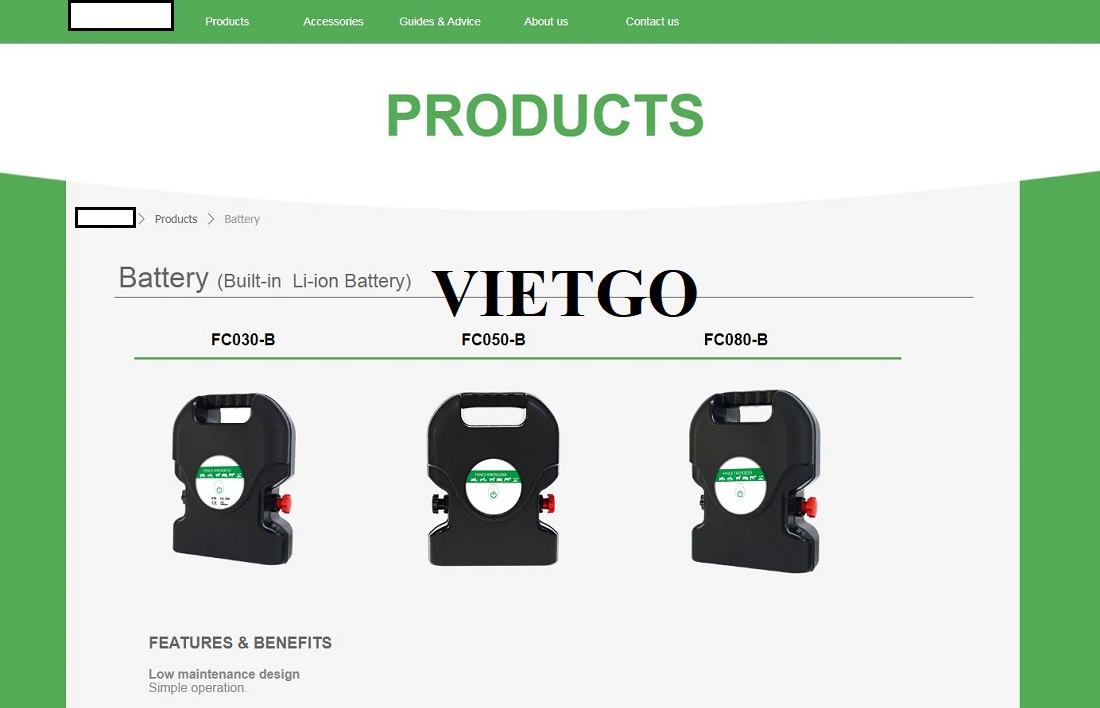This screenshot has width=1100, height=708.
Task: Click the chevron after the home breadcrumb
Action: (x=141, y=219)
